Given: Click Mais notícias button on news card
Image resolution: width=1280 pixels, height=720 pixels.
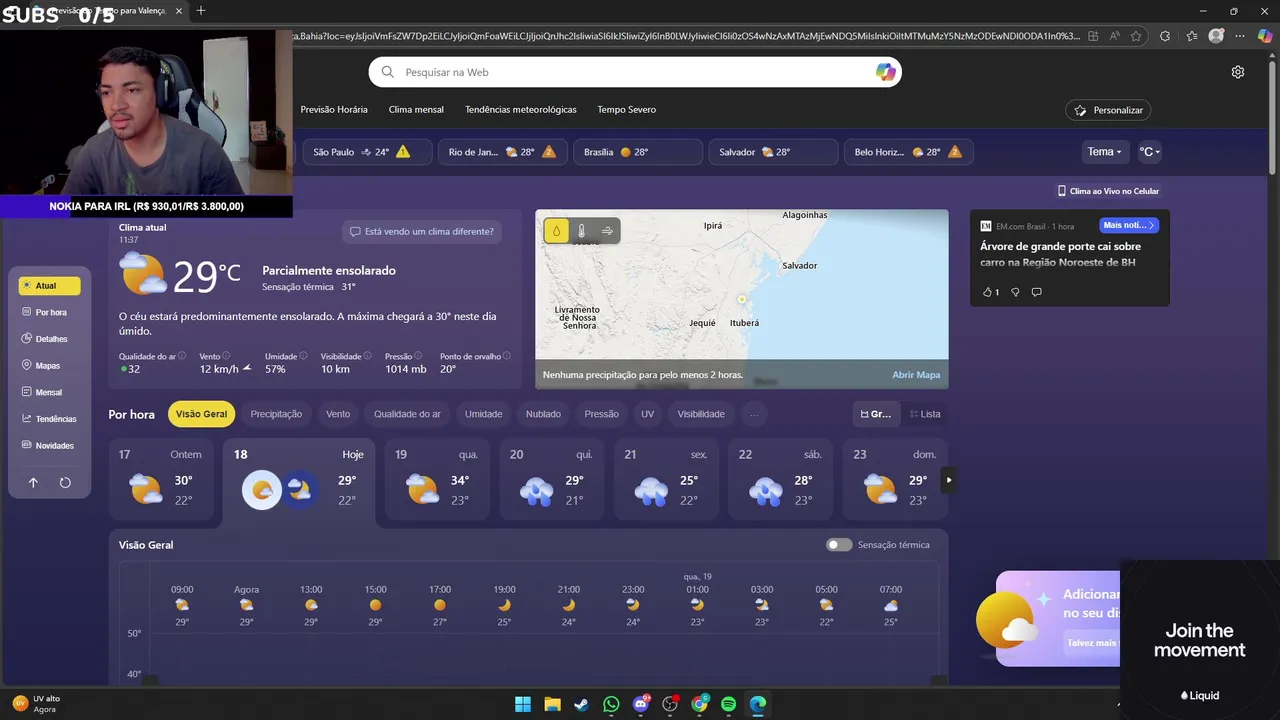Looking at the screenshot, I should (1128, 226).
